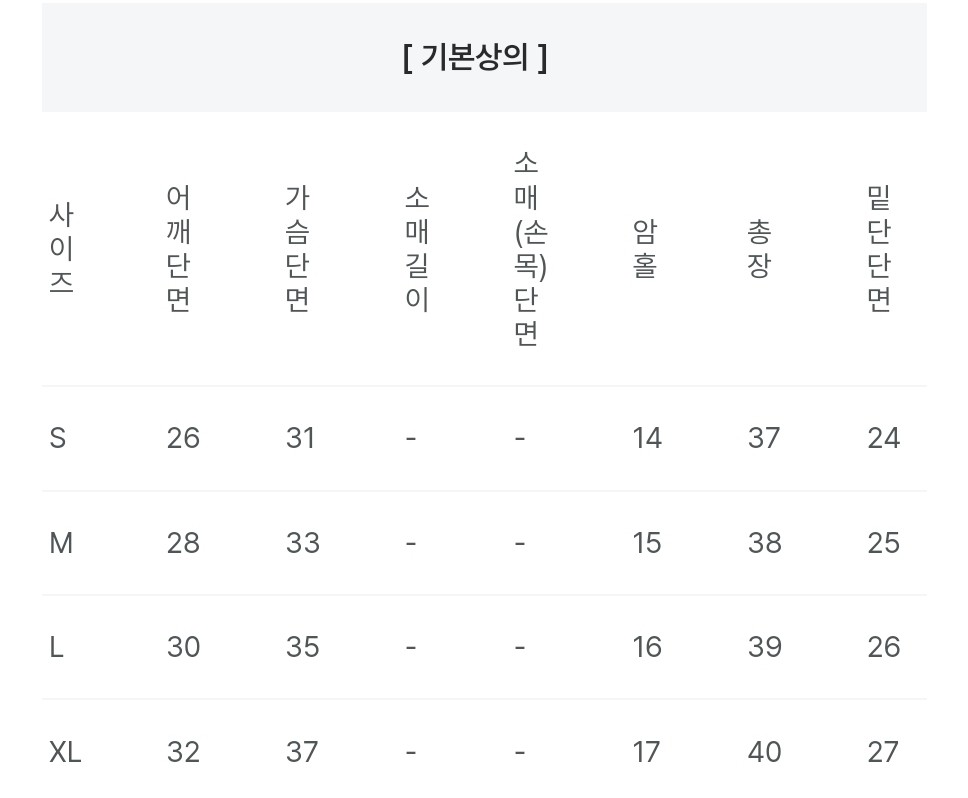
Task: Click the M size row label
Action: (x=61, y=543)
